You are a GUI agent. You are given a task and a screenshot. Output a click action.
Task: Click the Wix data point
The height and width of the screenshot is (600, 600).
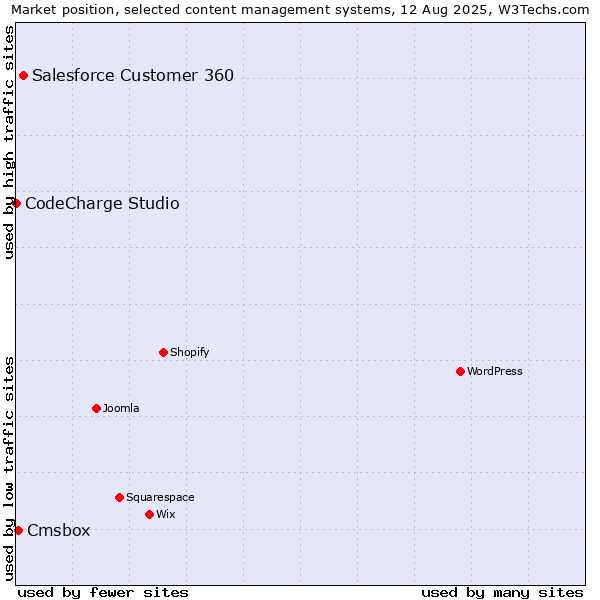tap(150, 514)
